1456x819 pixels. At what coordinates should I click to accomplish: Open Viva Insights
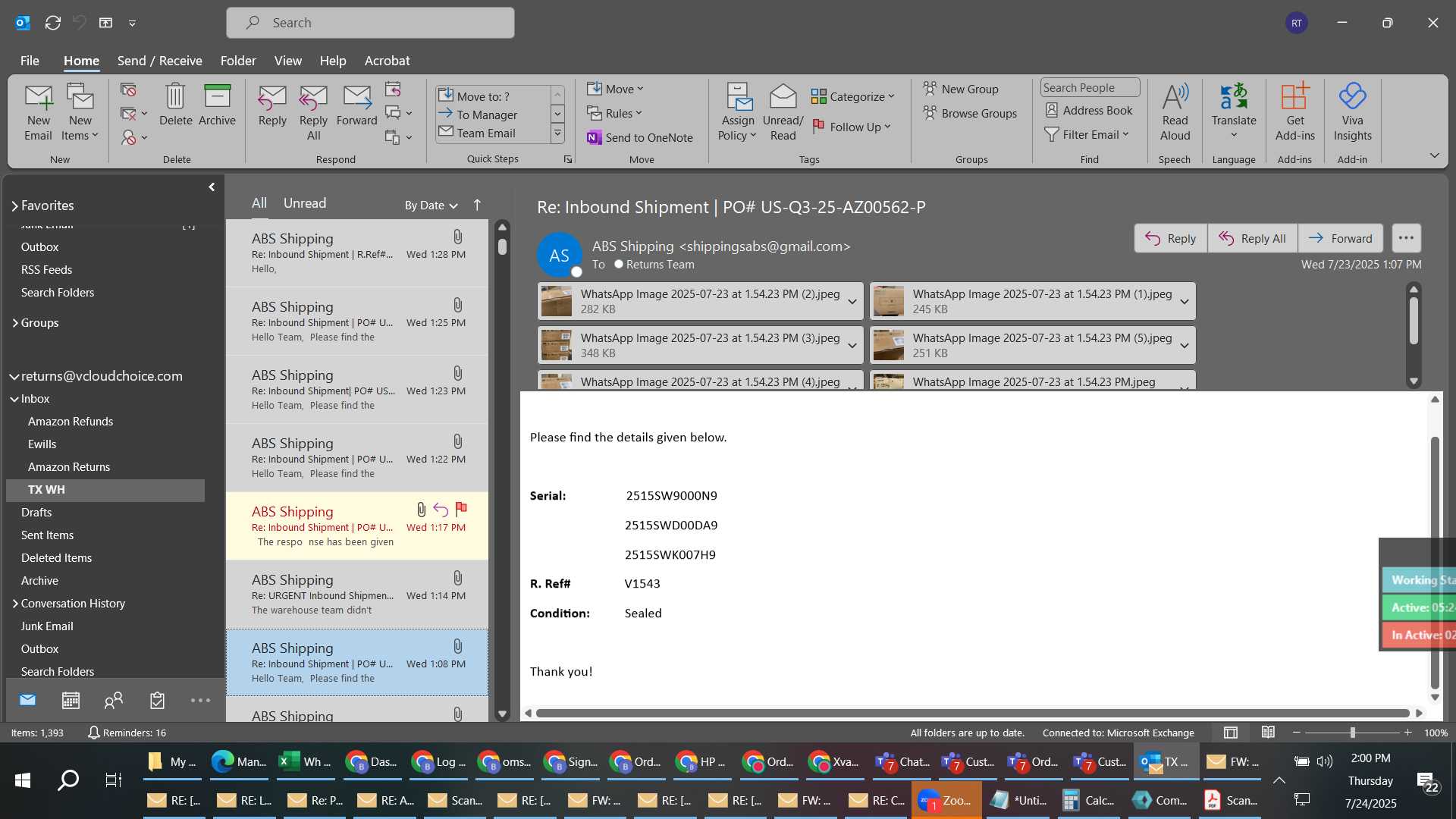click(1352, 112)
